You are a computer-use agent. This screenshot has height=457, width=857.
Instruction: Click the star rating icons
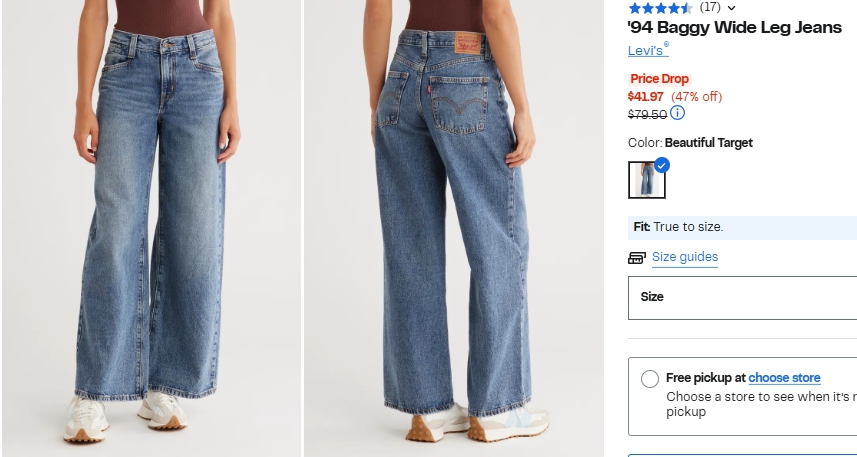point(661,8)
